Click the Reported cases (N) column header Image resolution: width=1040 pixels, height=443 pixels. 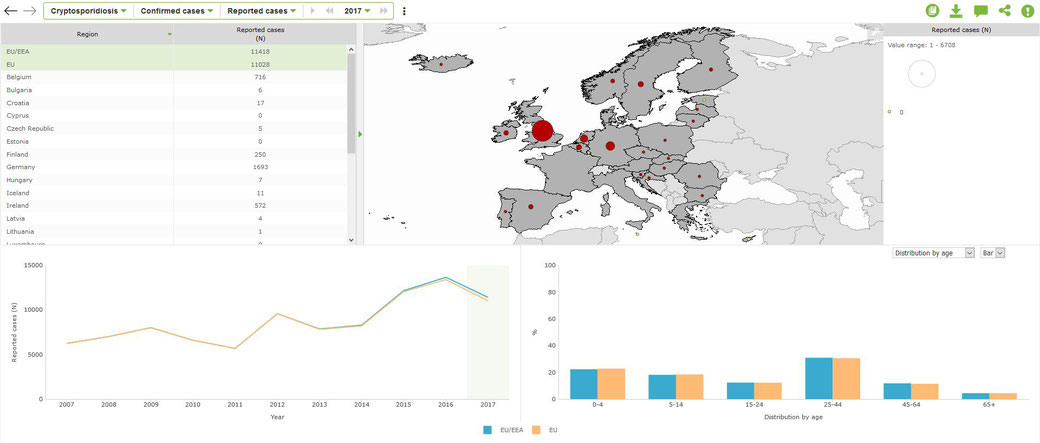[261, 34]
